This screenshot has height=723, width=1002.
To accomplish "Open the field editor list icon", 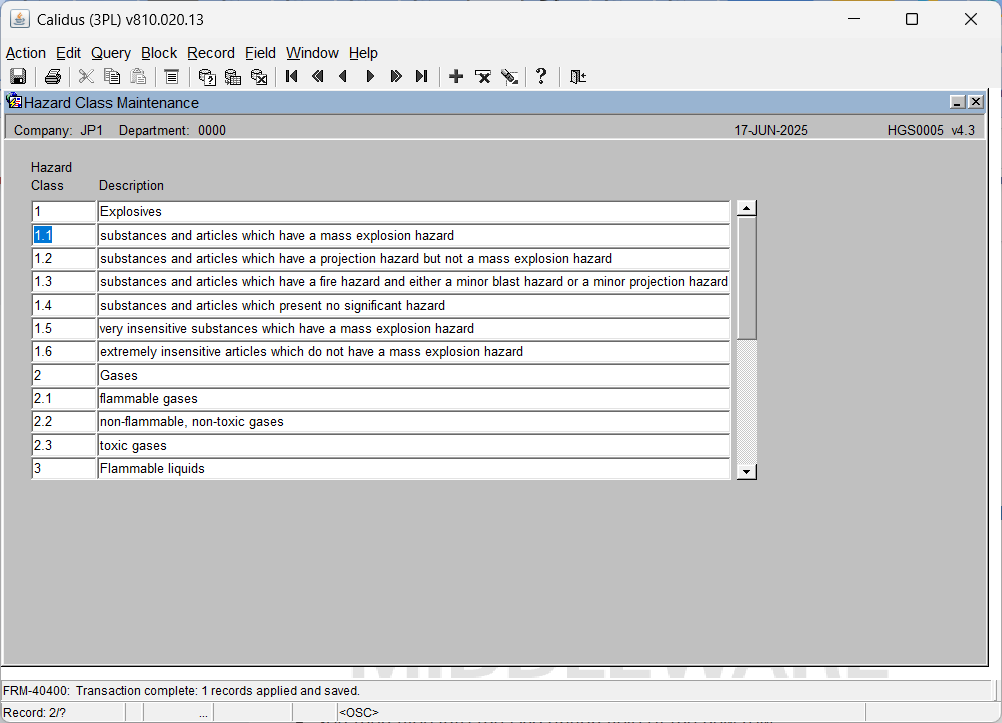I will click(x=171, y=77).
